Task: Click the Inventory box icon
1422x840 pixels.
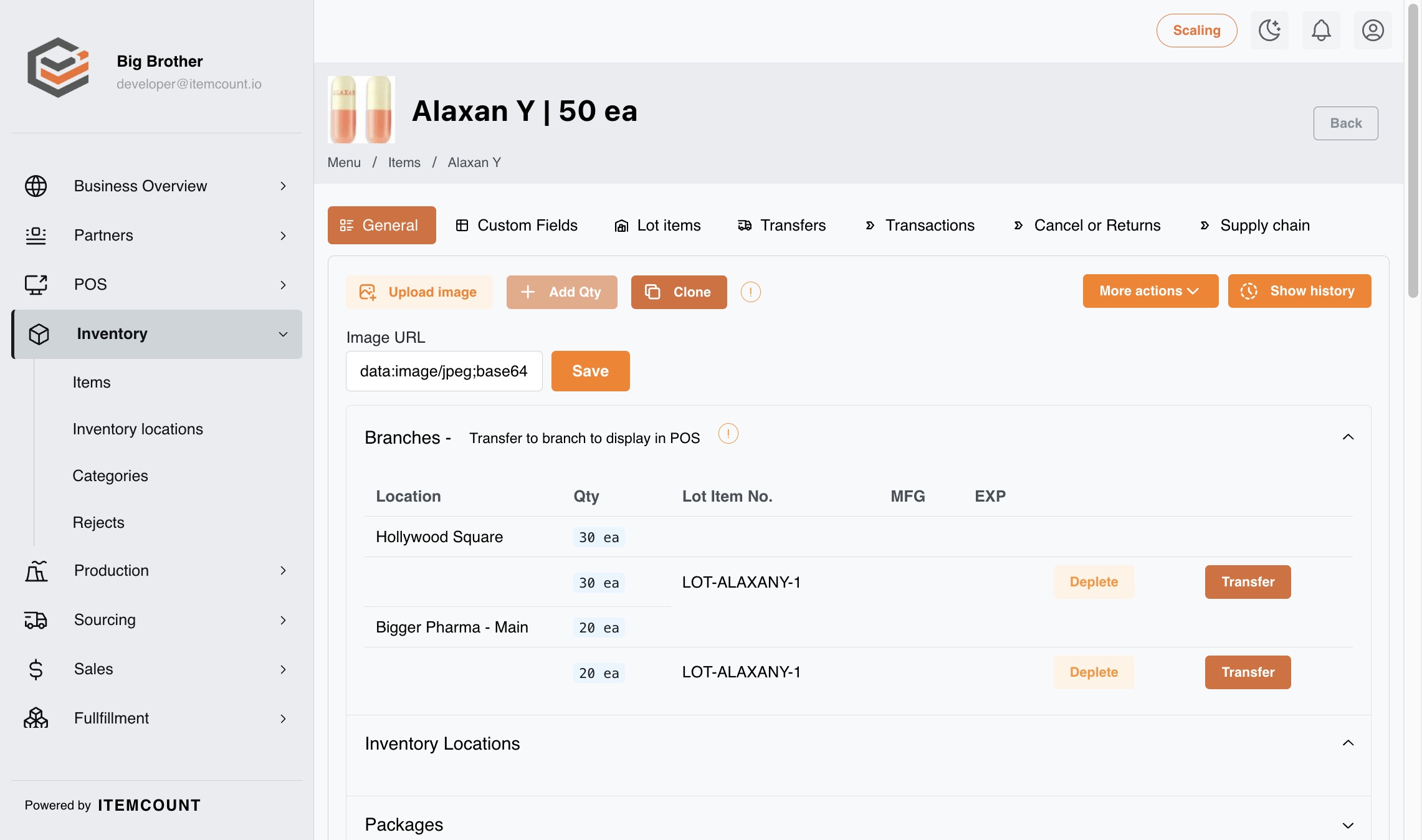Action: point(39,334)
